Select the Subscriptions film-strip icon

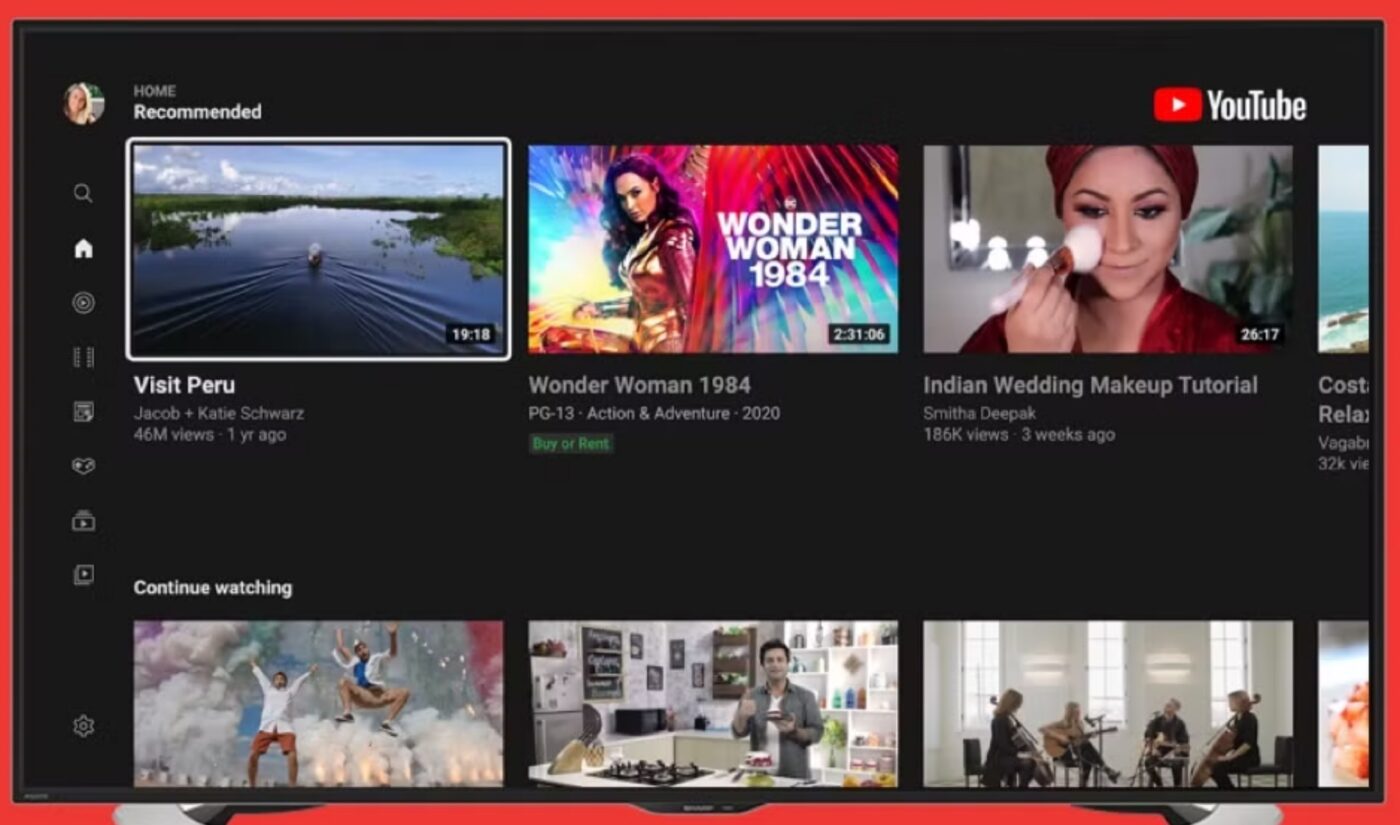83,358
